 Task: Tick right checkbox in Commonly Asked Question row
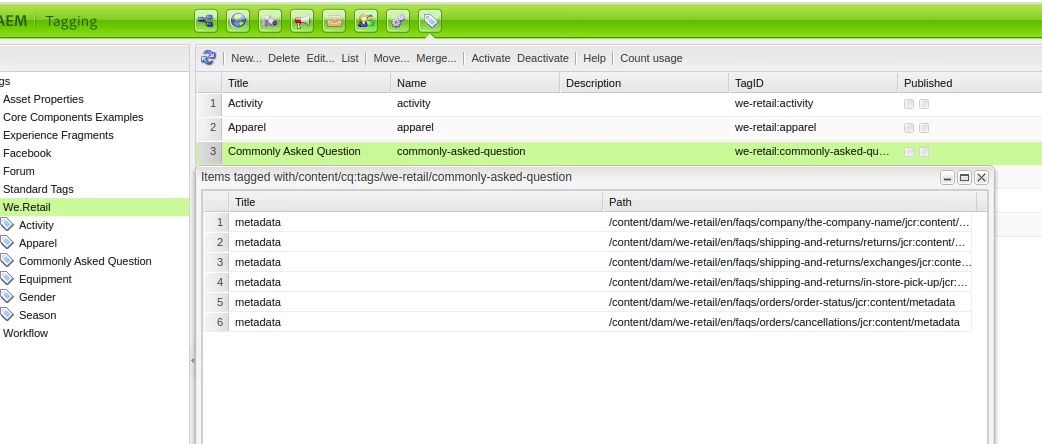coord(924,152)
